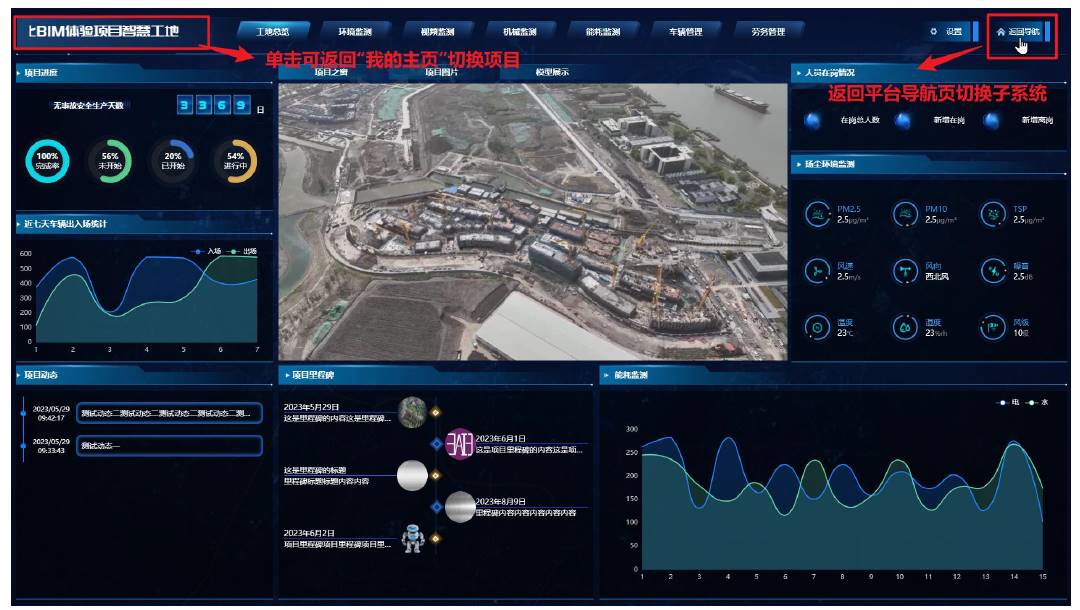Click the 返回导航 button
Screen dimensions: 1080x610
point(1018,32)
